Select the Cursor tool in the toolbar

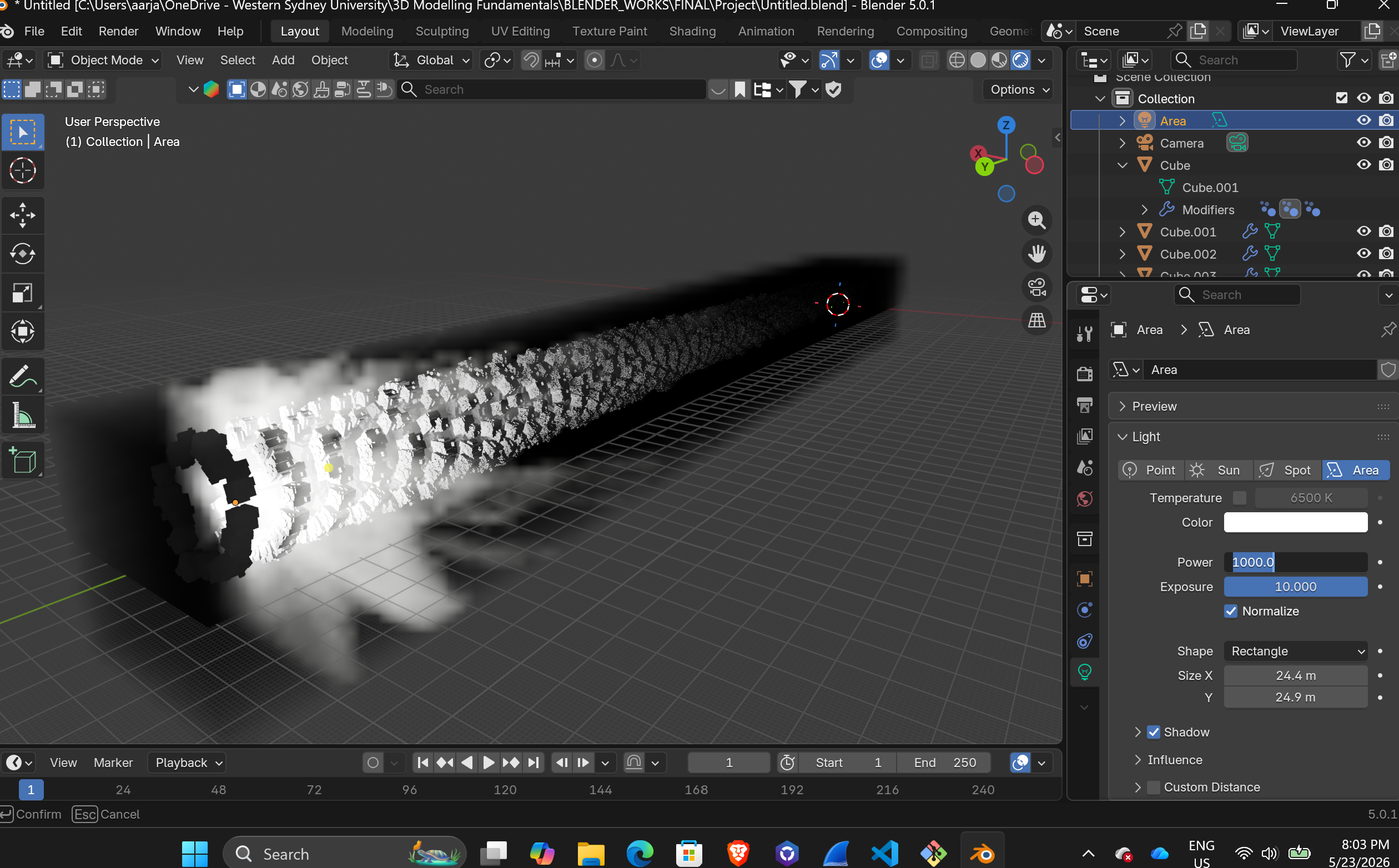pyautogui.click(x=23, y=170)
